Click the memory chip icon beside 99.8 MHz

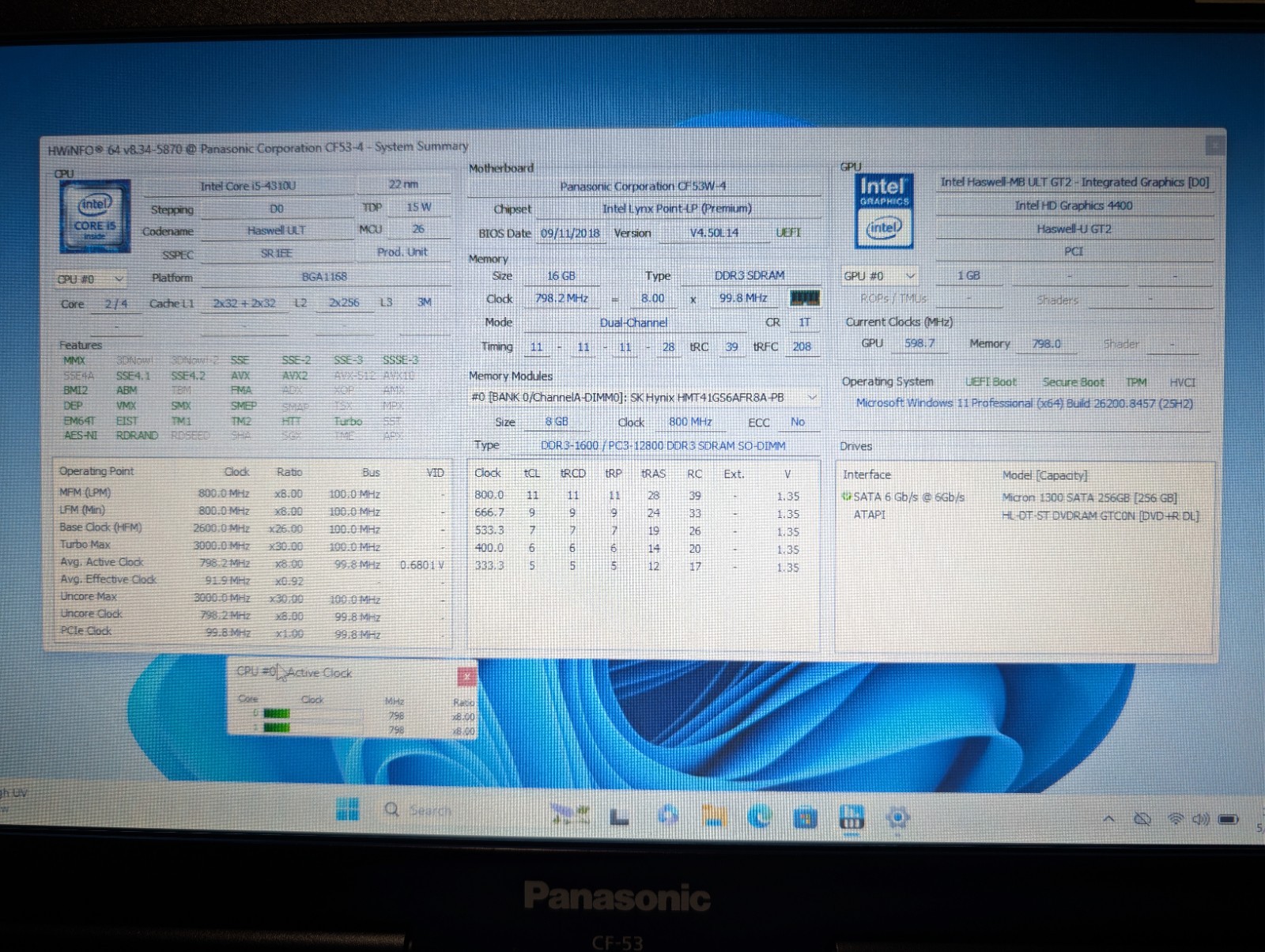[805, 298]
